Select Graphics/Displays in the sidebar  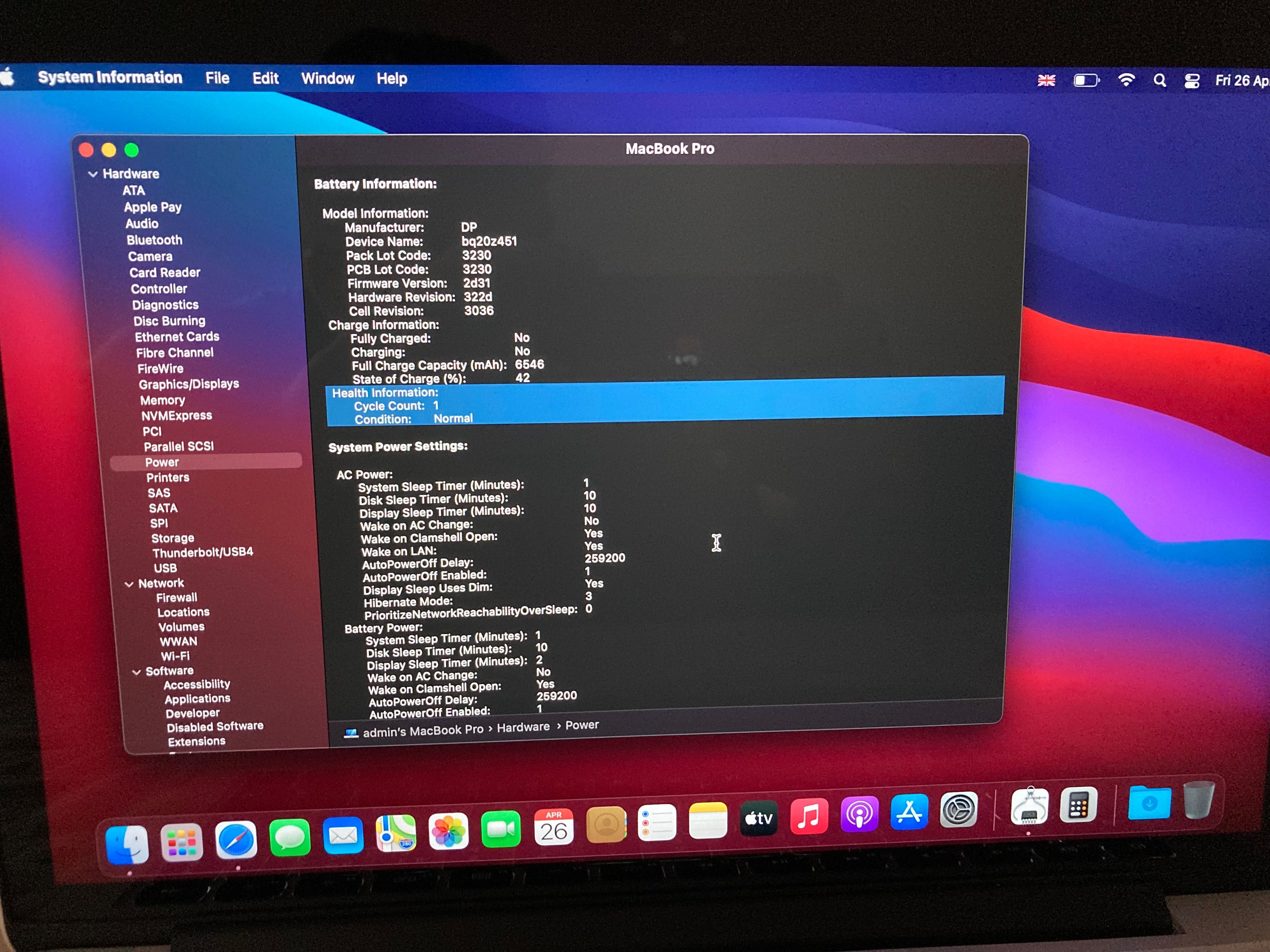click(x=189, y=384)
